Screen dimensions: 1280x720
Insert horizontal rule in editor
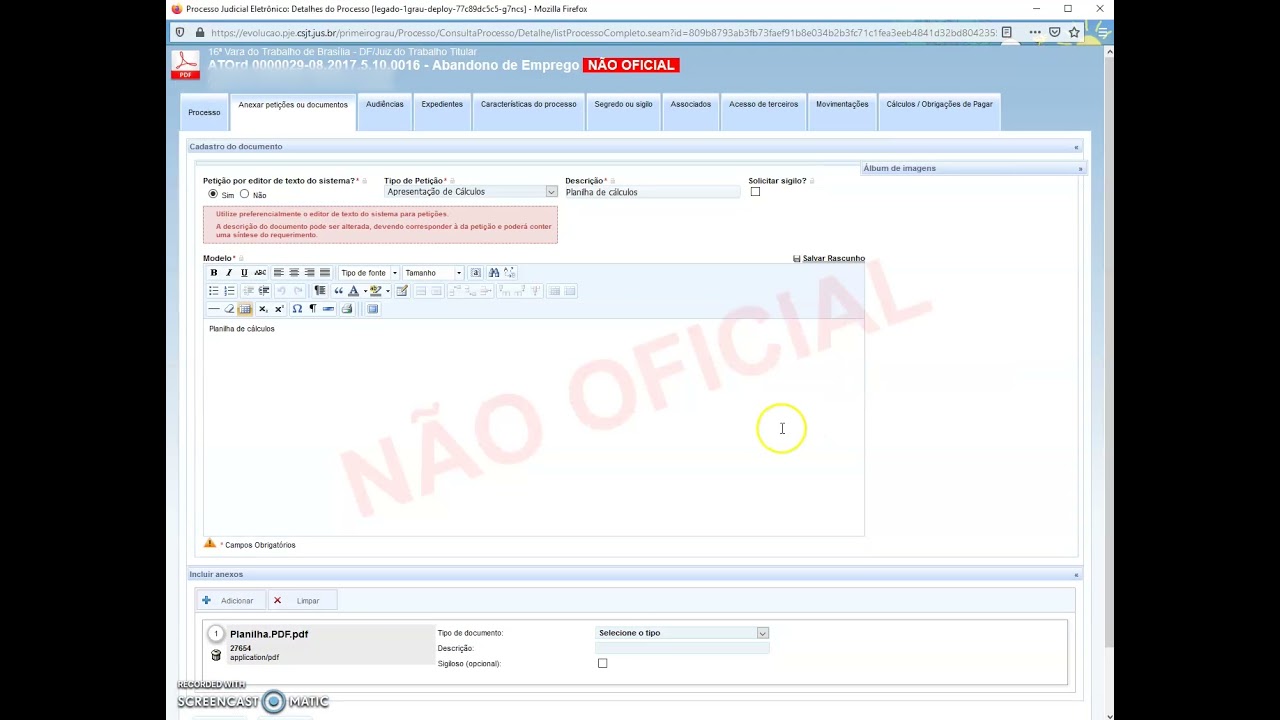click(214, 309)
